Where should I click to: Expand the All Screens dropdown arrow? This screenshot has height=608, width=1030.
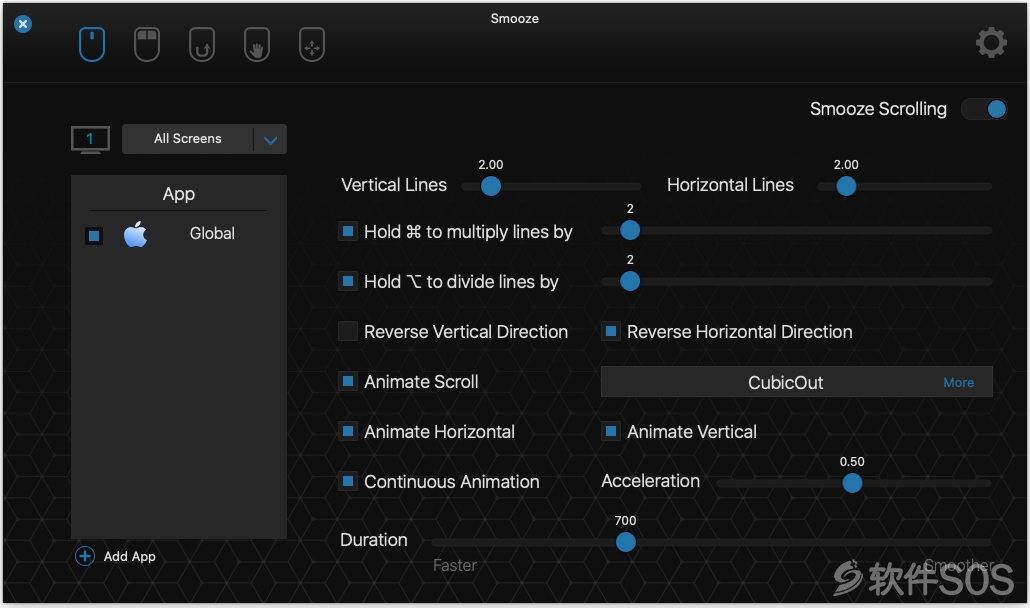click(270, 140)
